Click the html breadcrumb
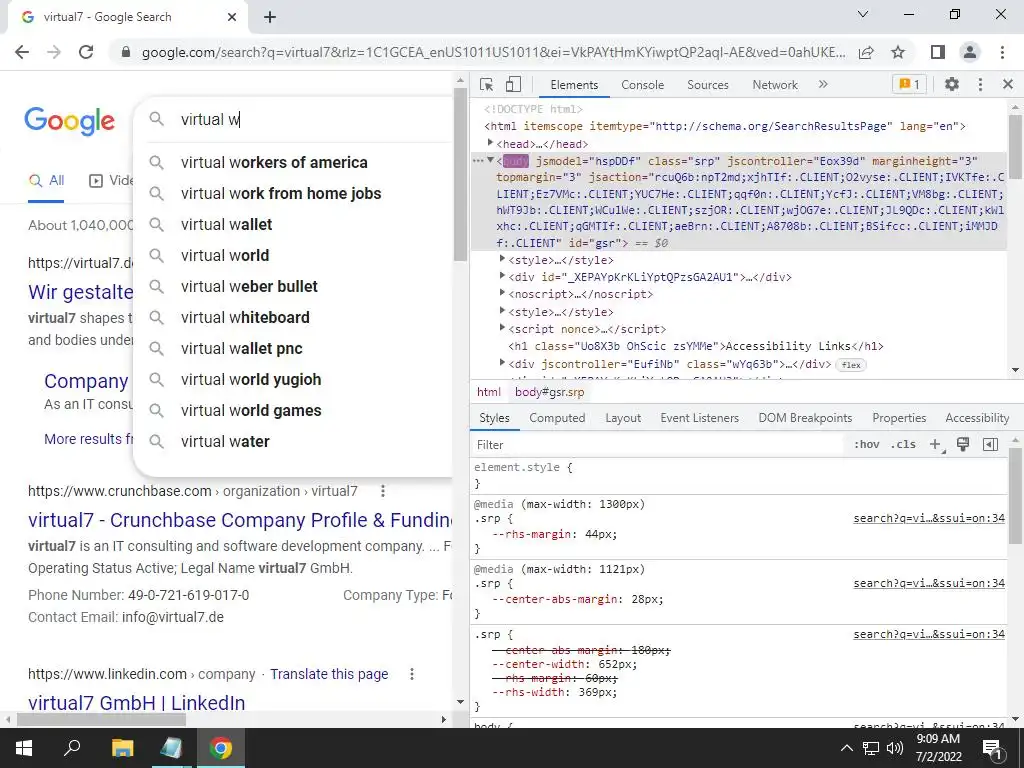1024x768 pixels. coord(488,392)
